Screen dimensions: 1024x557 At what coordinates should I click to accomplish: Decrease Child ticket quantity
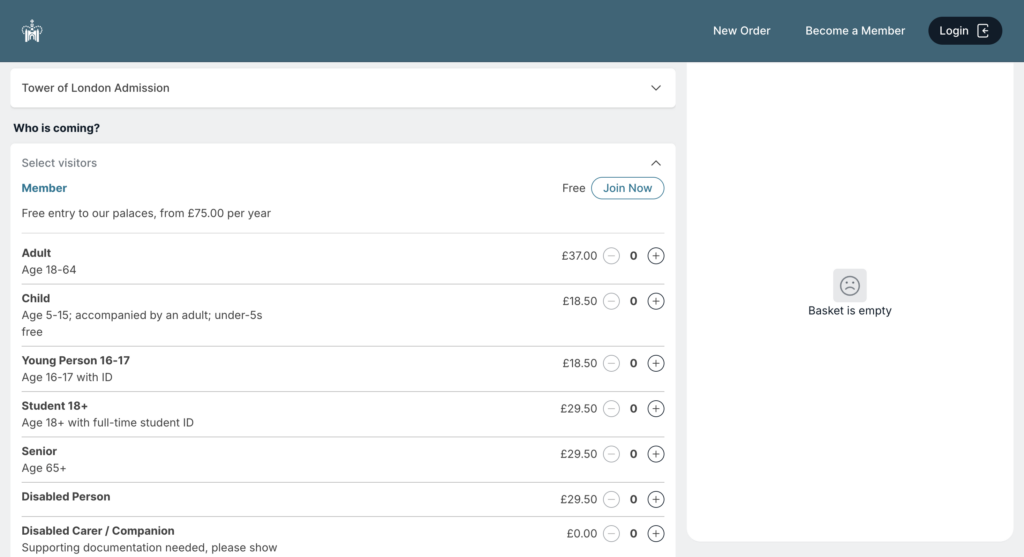(x=611, y=301)
